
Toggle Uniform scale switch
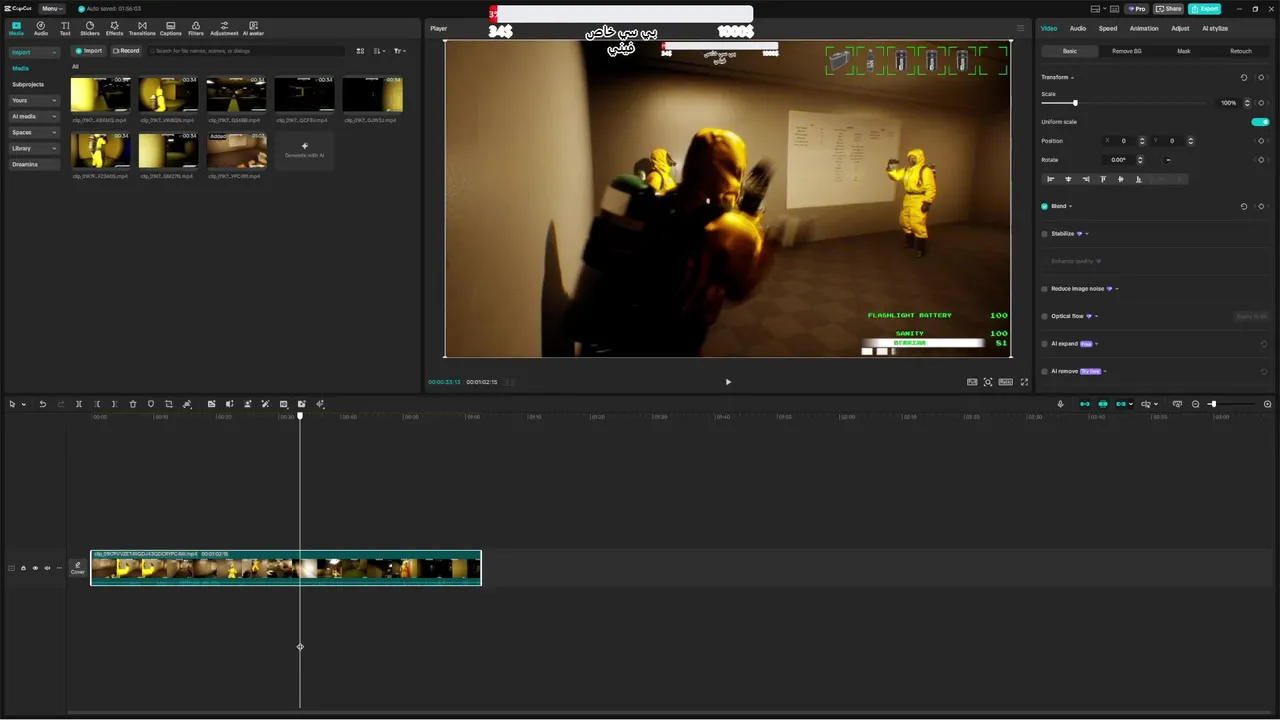point(1260,122)
